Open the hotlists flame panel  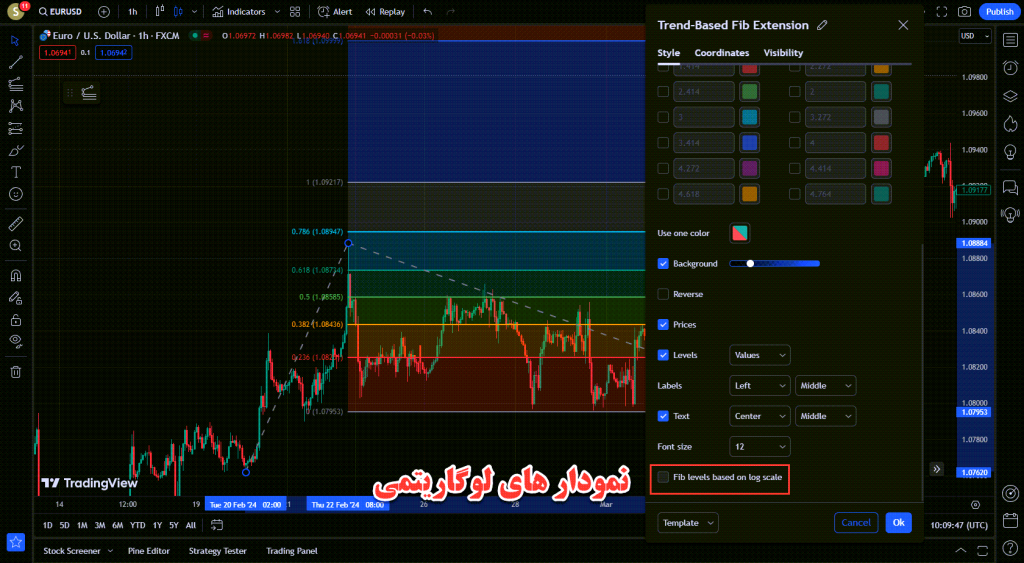click(x=1010, y=123)
